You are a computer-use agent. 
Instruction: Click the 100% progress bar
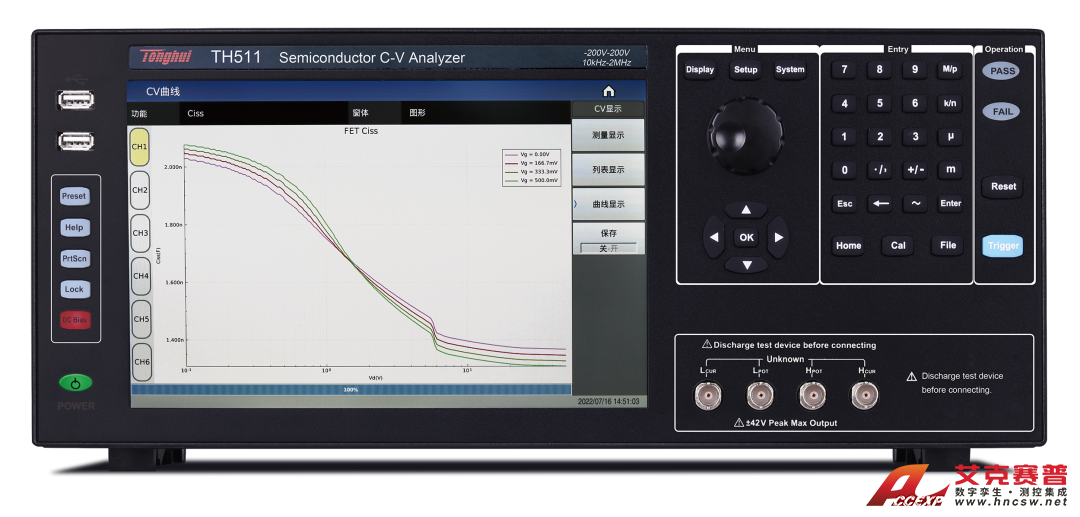[x=350, y=390]
